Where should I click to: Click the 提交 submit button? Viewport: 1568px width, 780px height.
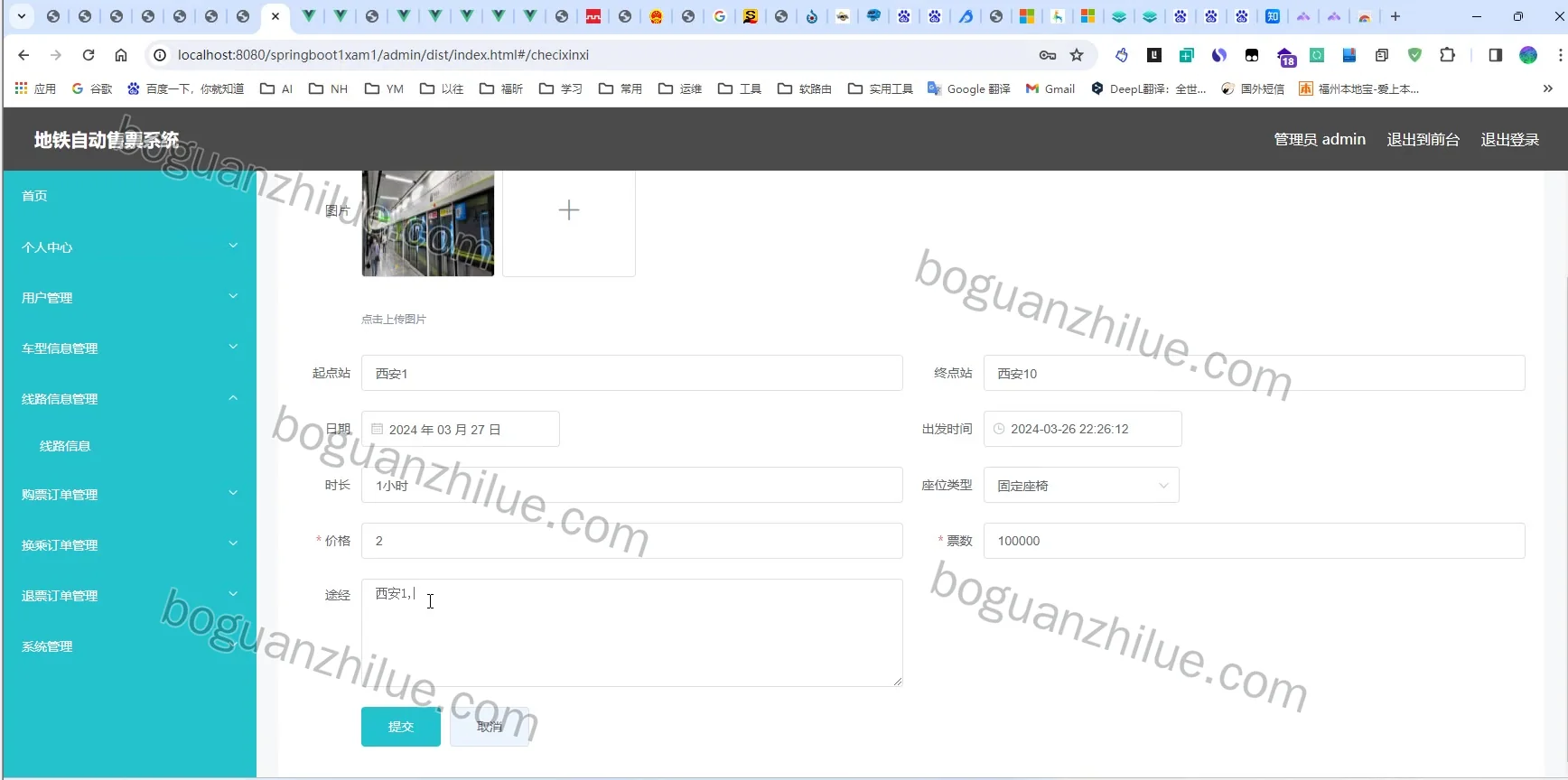click(401, 727)
